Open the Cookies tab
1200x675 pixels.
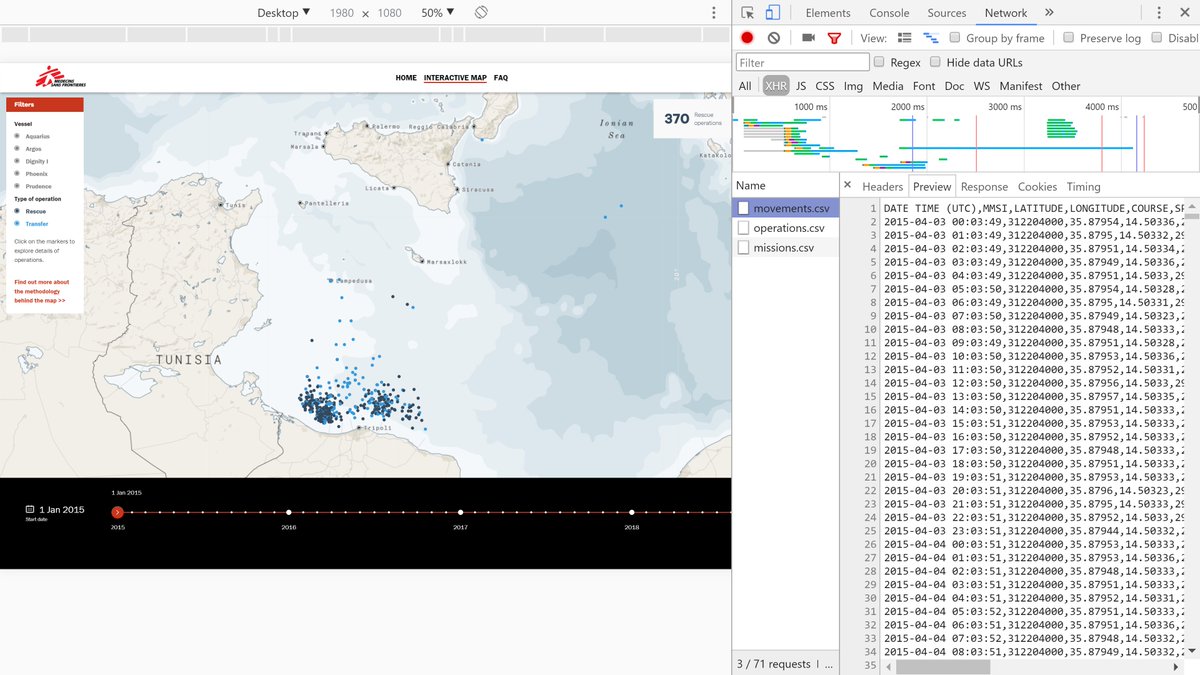1037,186
